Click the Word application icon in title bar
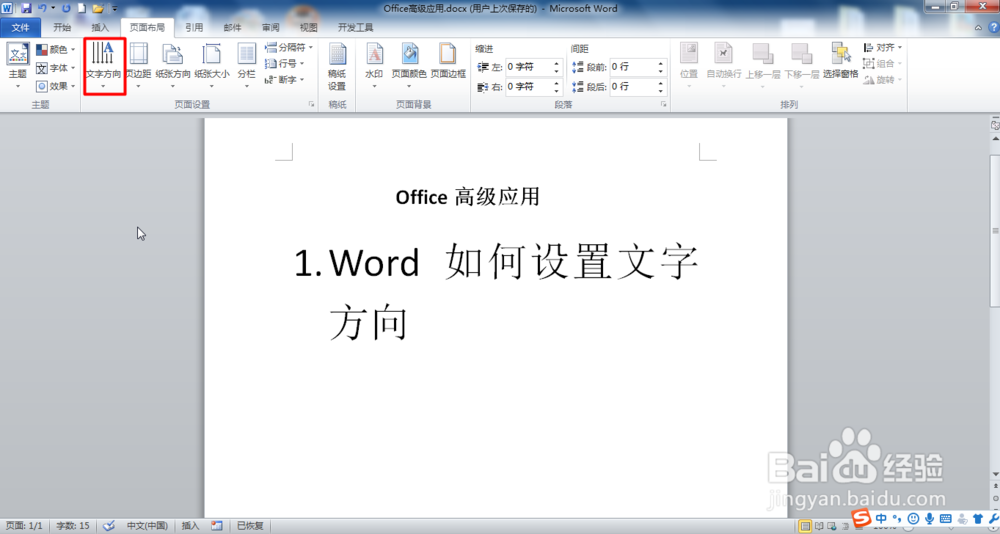This screenshot has width=1000, height=534. click(x=7, y=8)
